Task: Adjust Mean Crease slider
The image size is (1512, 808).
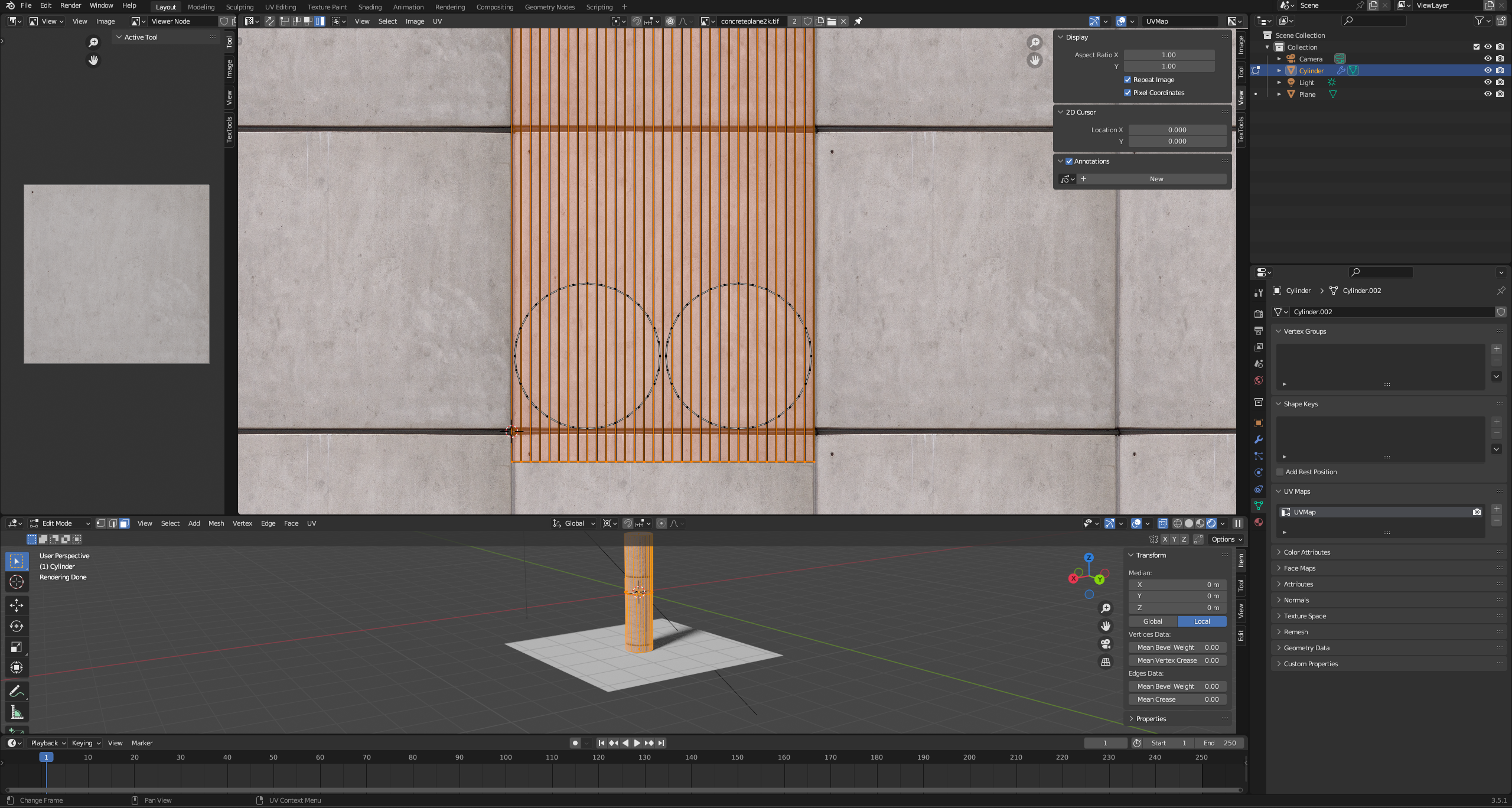Action: 1177,699
